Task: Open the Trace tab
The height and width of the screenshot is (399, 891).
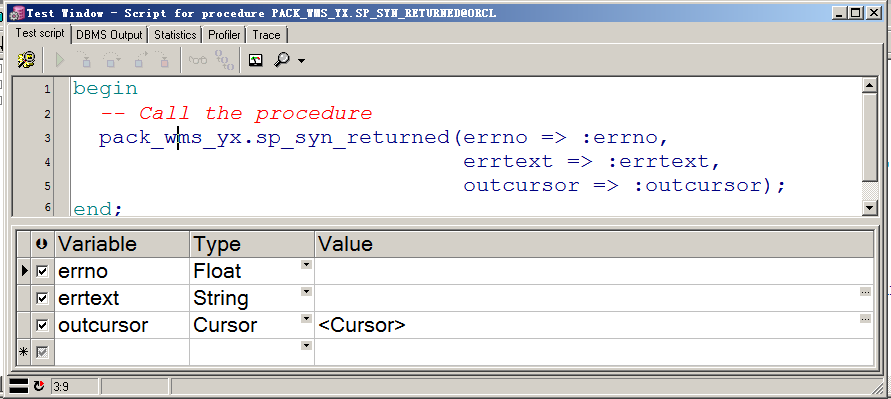Action: click(x=267, y=35)
